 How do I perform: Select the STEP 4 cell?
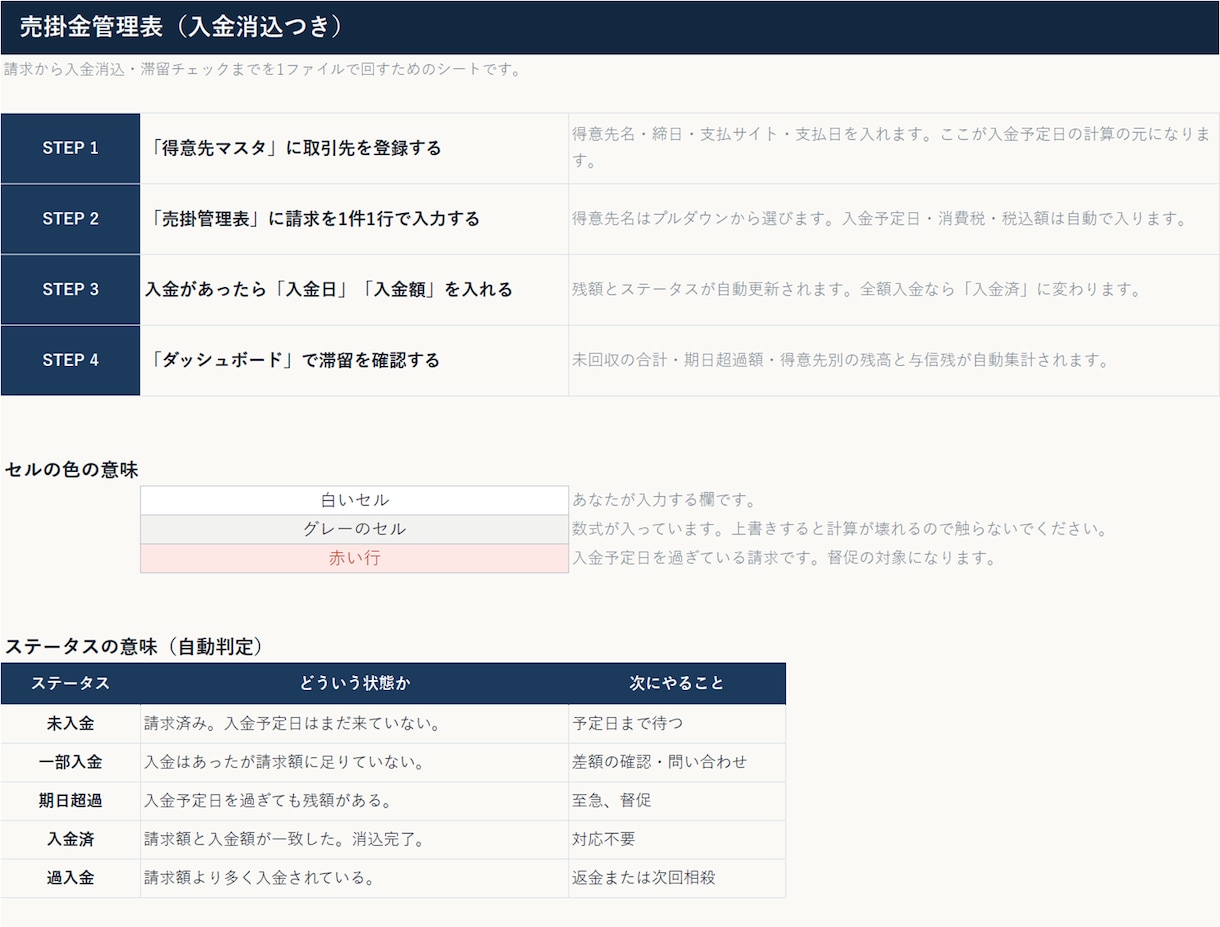pyautogui.click(x=70, y=360)
